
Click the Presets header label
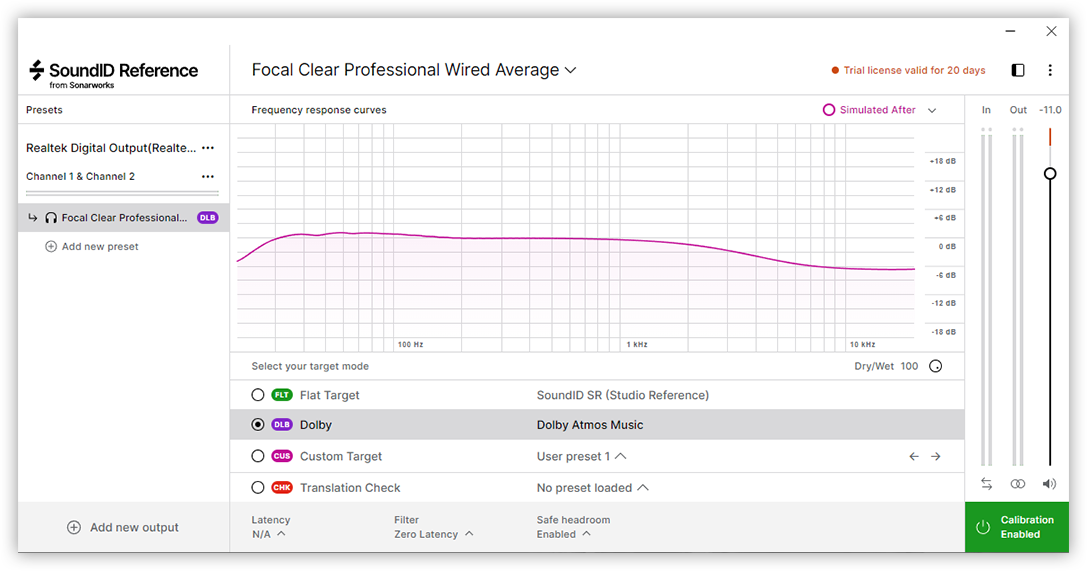pyautogui.click(x=44, y=109)
